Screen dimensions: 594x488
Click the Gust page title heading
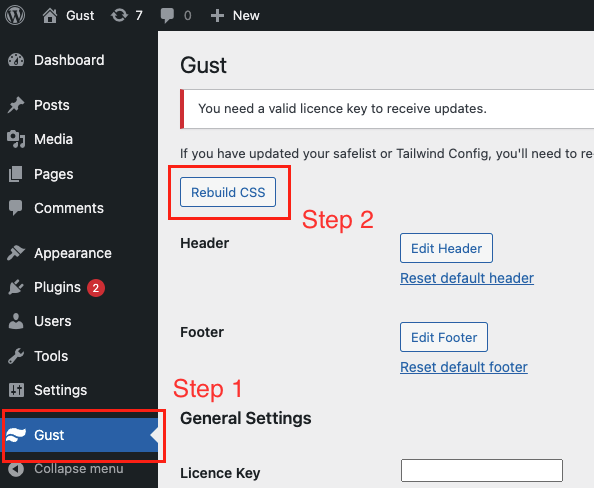(x=203, y=65)
